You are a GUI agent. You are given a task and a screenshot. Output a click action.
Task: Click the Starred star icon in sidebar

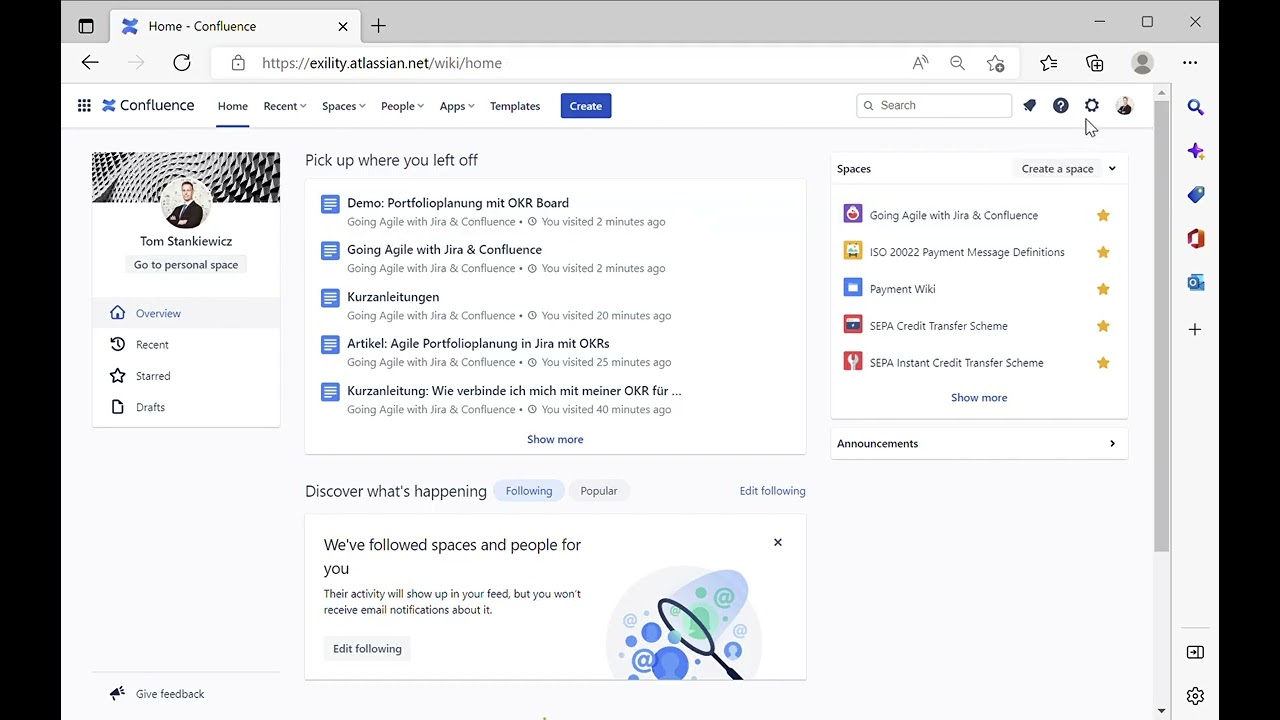[117, 376]
